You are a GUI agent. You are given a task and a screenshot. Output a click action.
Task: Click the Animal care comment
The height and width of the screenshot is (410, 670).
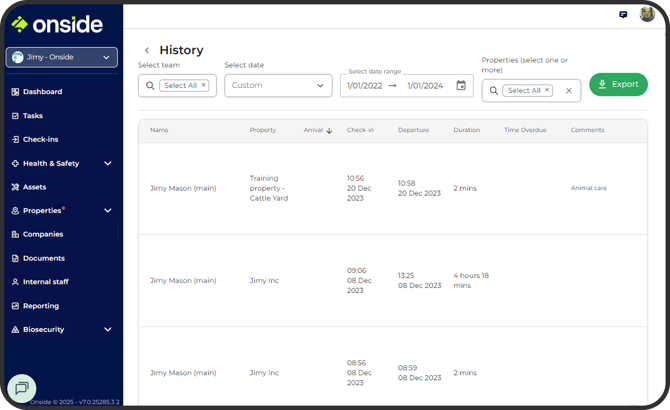pyautogui.click(x=588, y=188)
